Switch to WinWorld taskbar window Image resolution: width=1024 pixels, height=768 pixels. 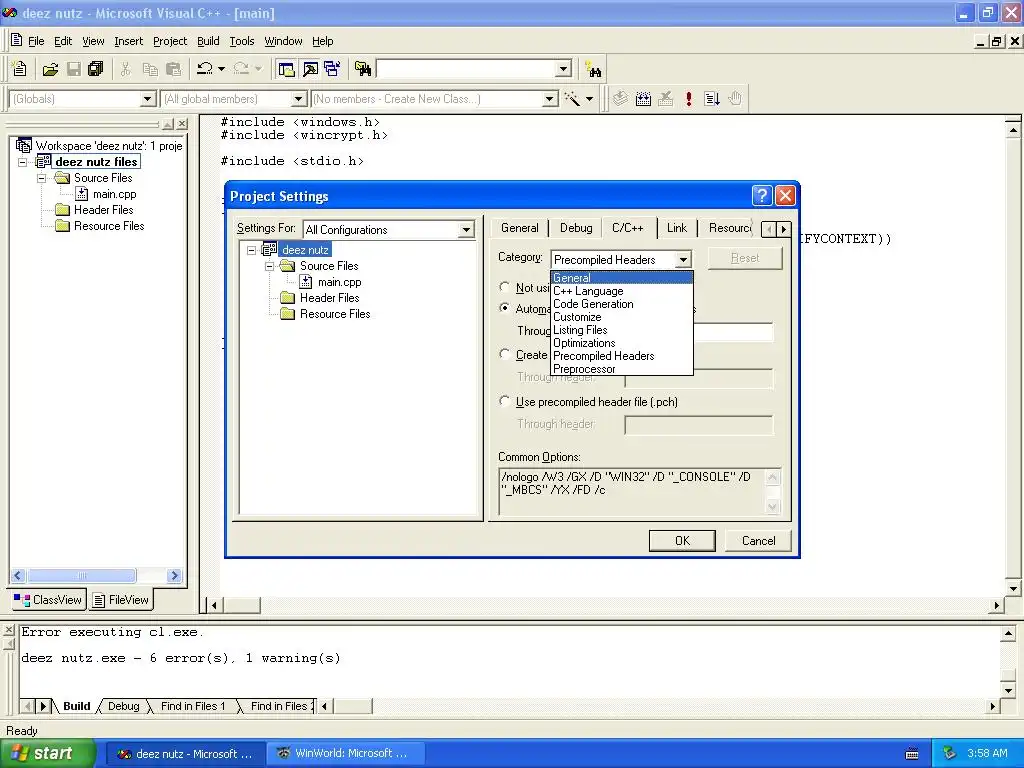click(345, 754)
